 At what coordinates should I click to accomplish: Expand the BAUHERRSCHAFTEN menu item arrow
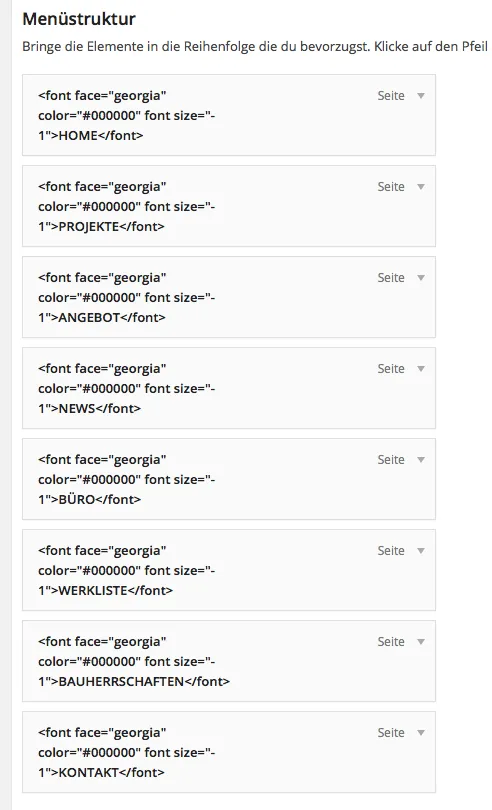click(x=421, y=641)
